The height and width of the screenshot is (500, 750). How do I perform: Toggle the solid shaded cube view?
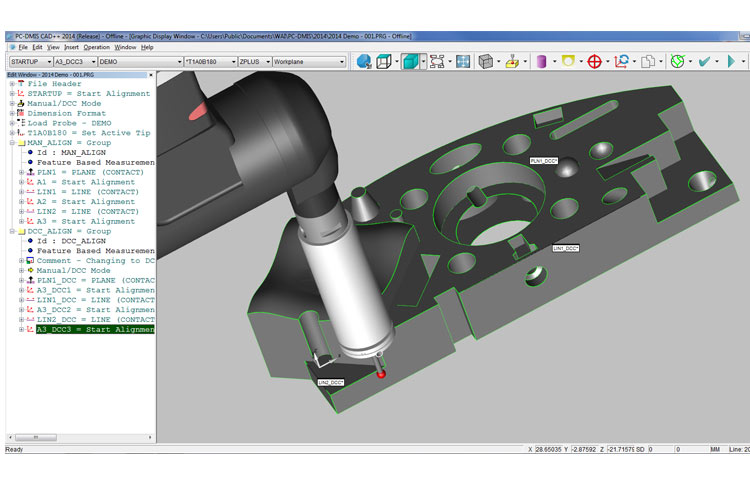point(410,61)
